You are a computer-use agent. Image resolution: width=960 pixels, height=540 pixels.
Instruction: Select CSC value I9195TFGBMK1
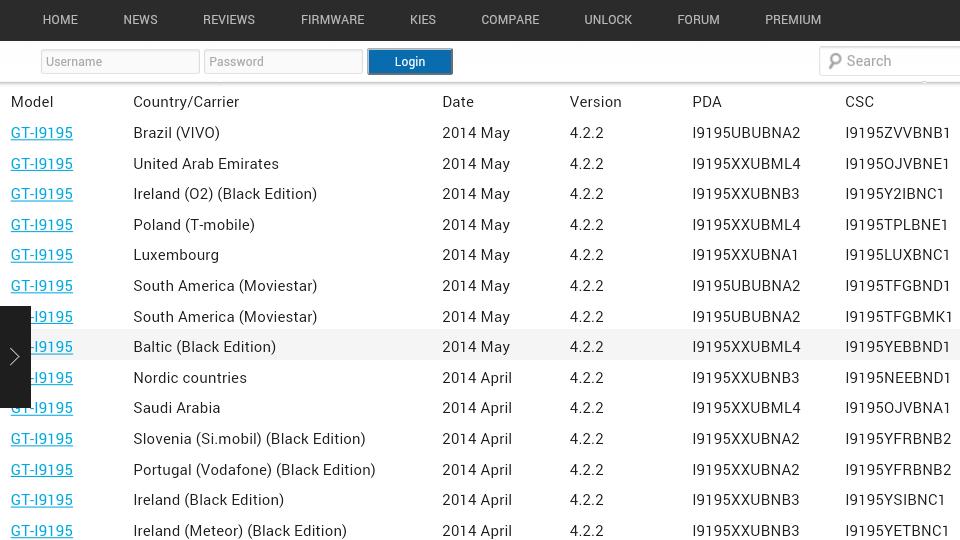(x=899, y=317)
